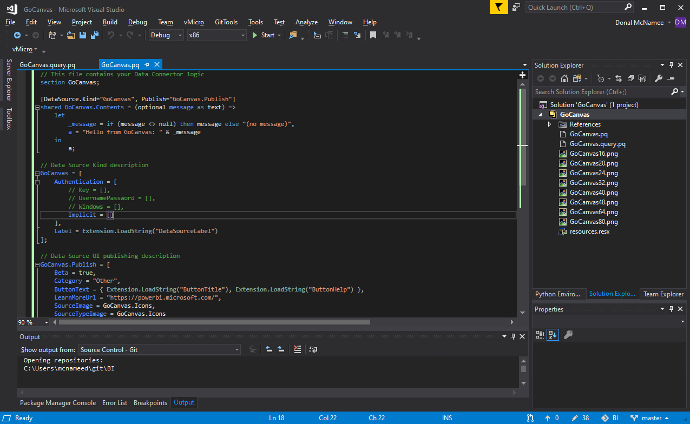Toggle word wrap in Output panel
The image size is (690, 424).
coord(313,350)
